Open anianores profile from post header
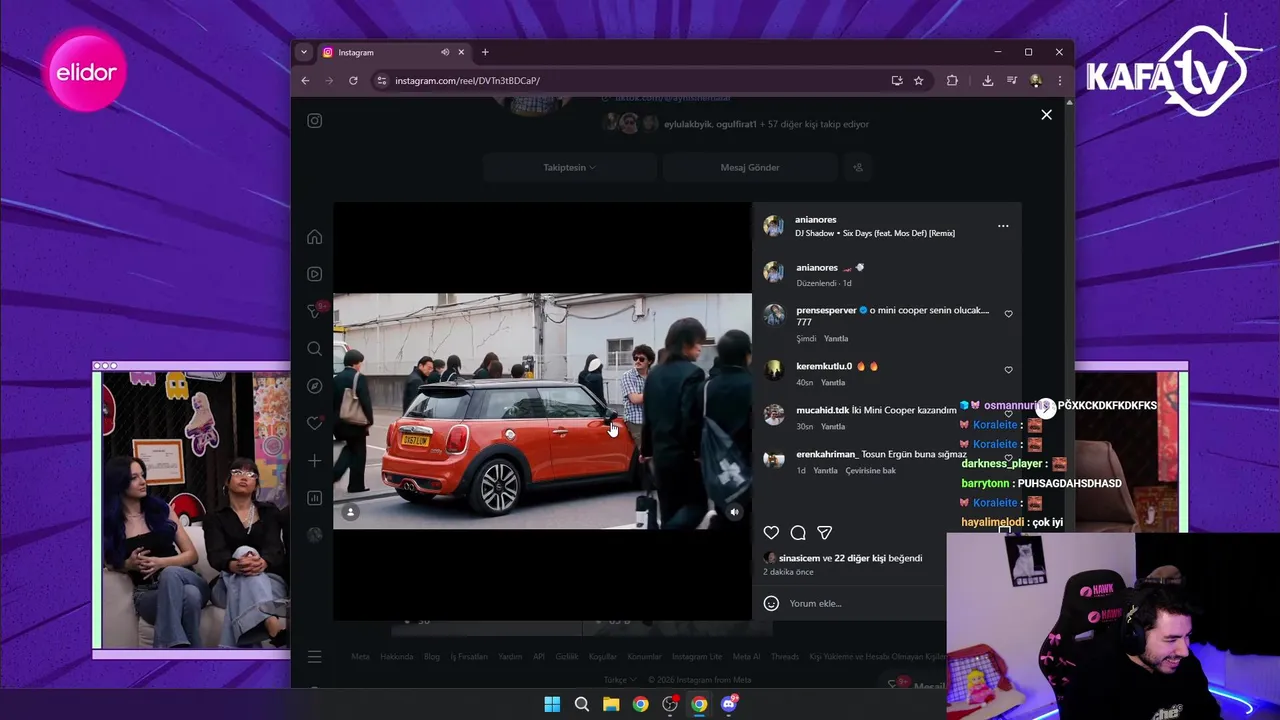Screen dimensions: 1280x720 816,219
